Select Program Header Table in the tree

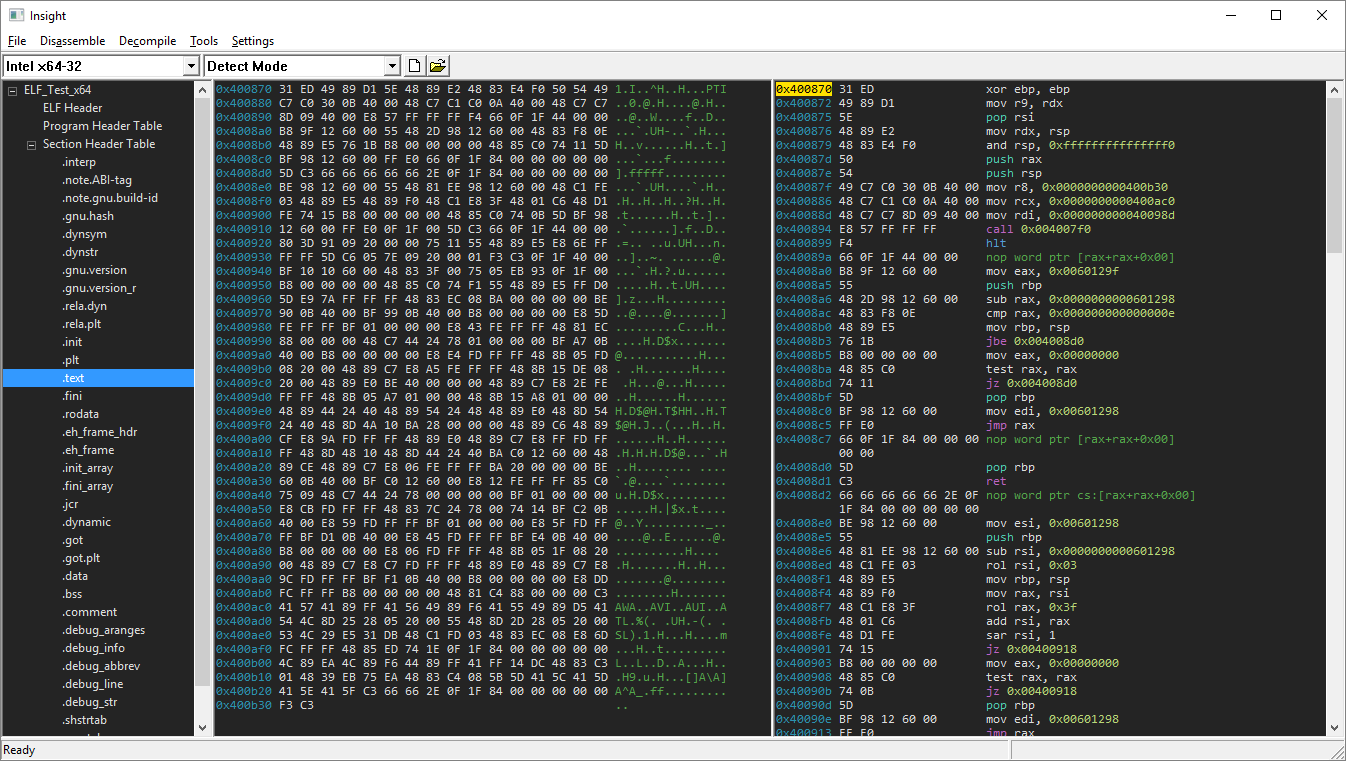[x=102, y=126]
